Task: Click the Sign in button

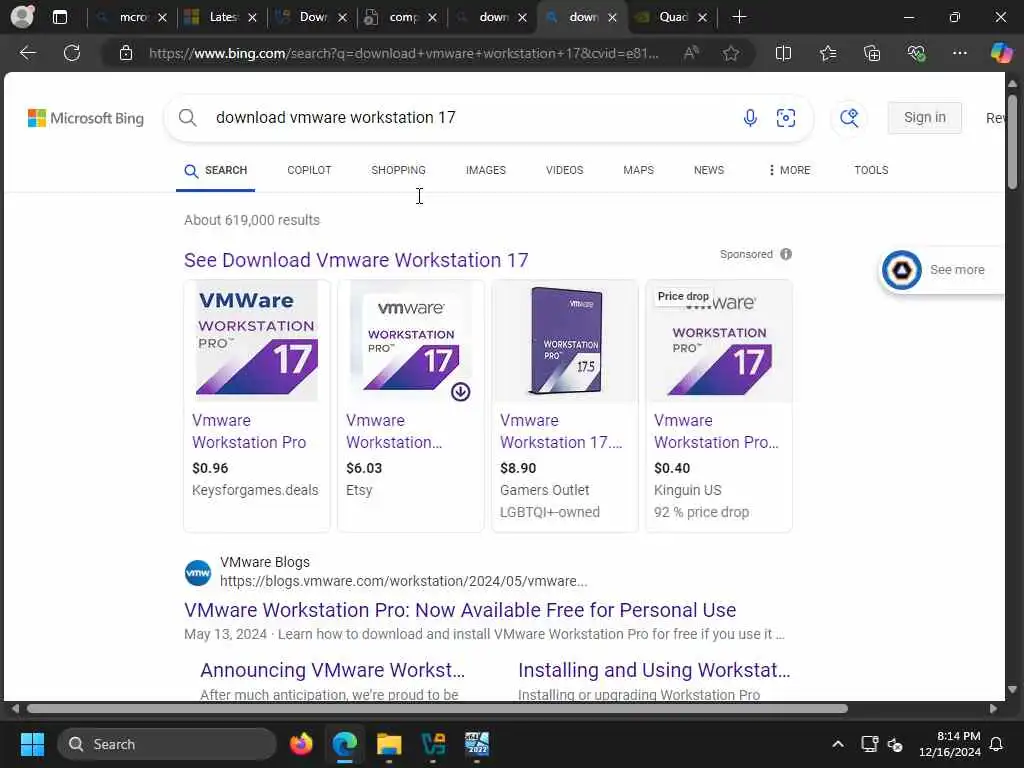Action: pos(925,118)
